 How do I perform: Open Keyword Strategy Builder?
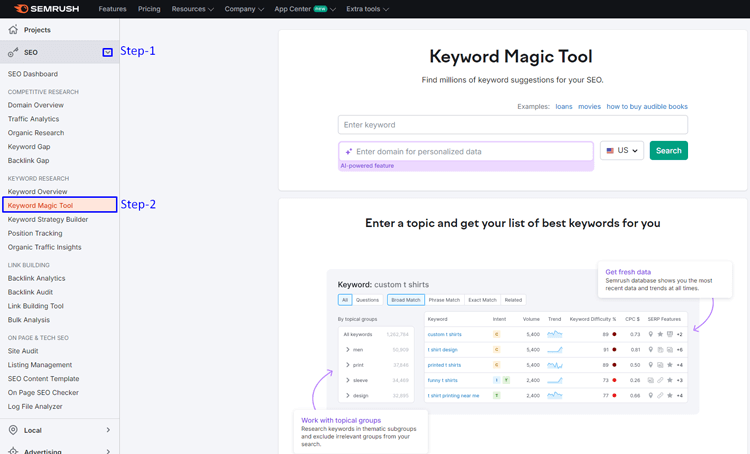[48, 220]
